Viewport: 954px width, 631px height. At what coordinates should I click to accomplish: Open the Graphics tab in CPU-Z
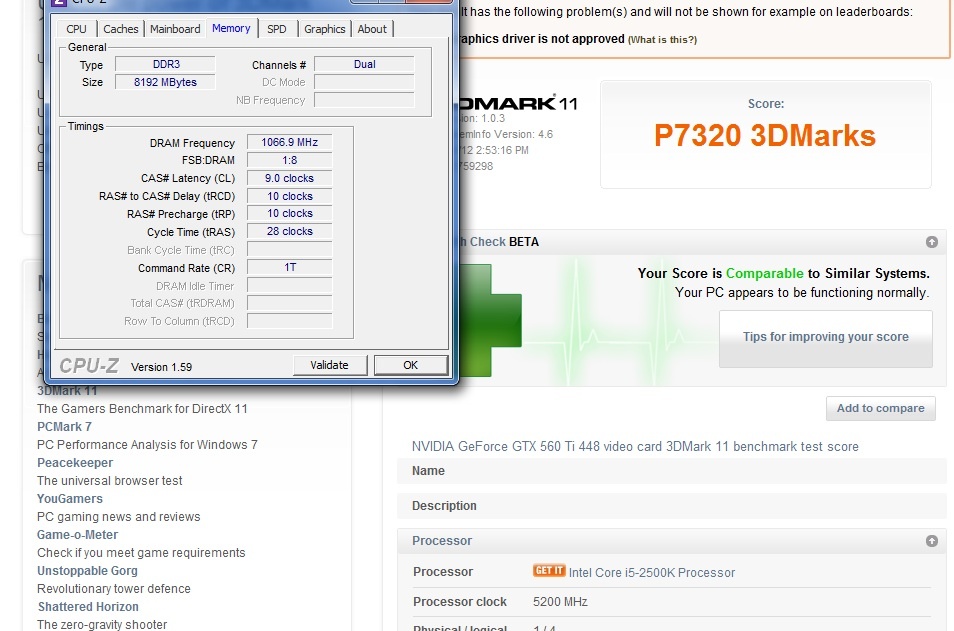(324, 29)
